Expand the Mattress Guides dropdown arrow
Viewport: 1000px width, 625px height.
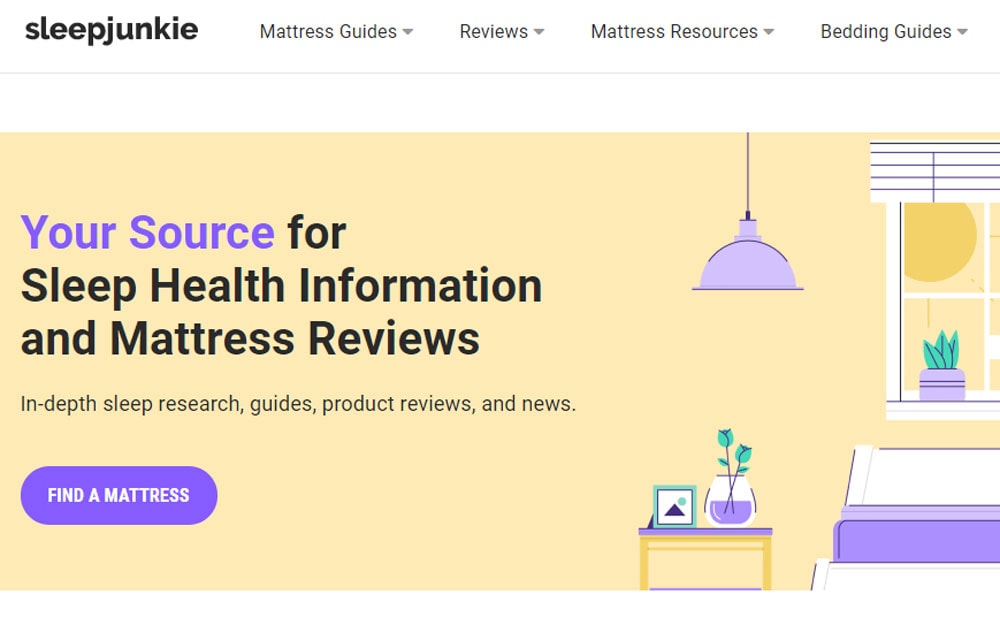click(408, 32)
